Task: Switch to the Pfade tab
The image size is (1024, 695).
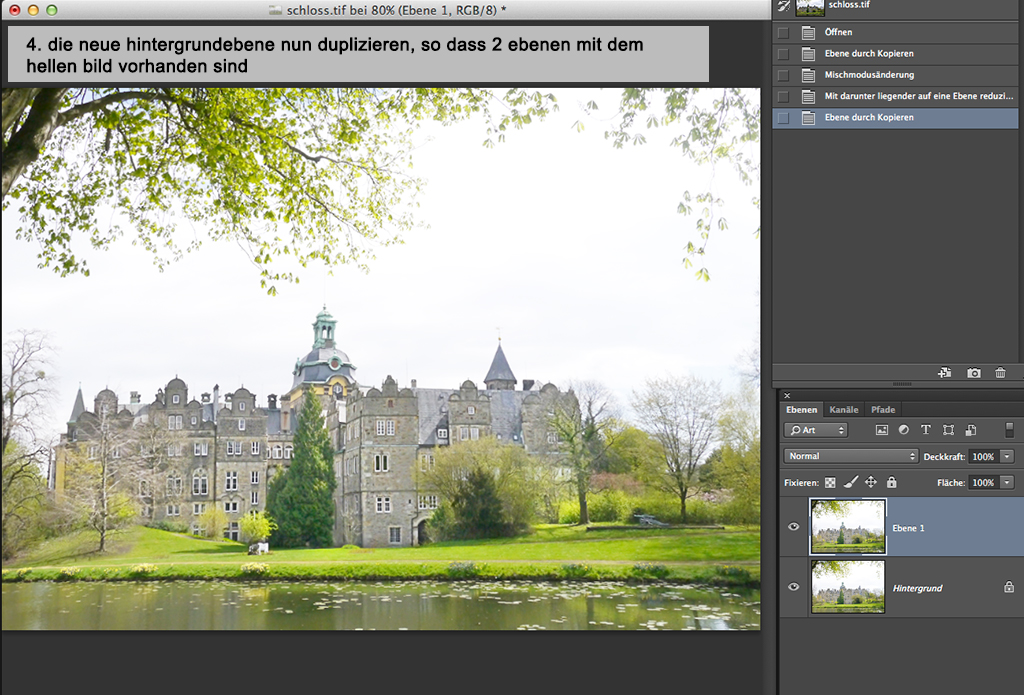Action: point(882,409)
